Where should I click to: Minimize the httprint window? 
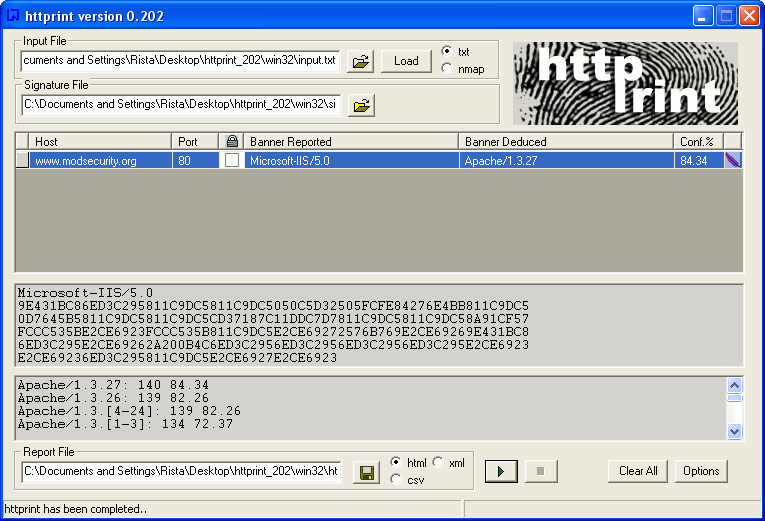703,16
